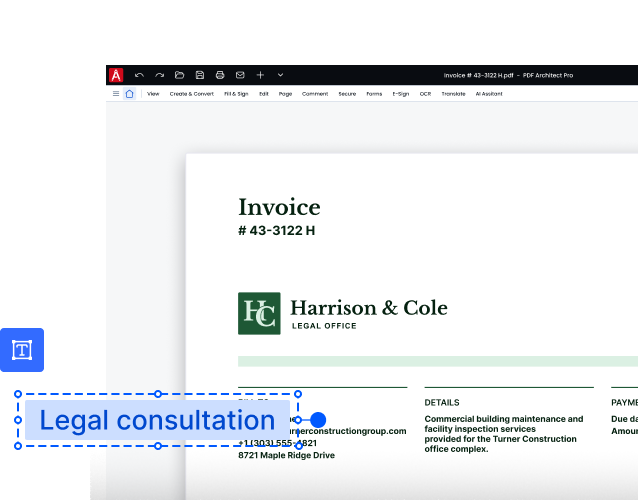Click the 'Harrison & Cole' company name
This screenshot has height=500, width=638.
pyautogui.click(x=369, y=308)
